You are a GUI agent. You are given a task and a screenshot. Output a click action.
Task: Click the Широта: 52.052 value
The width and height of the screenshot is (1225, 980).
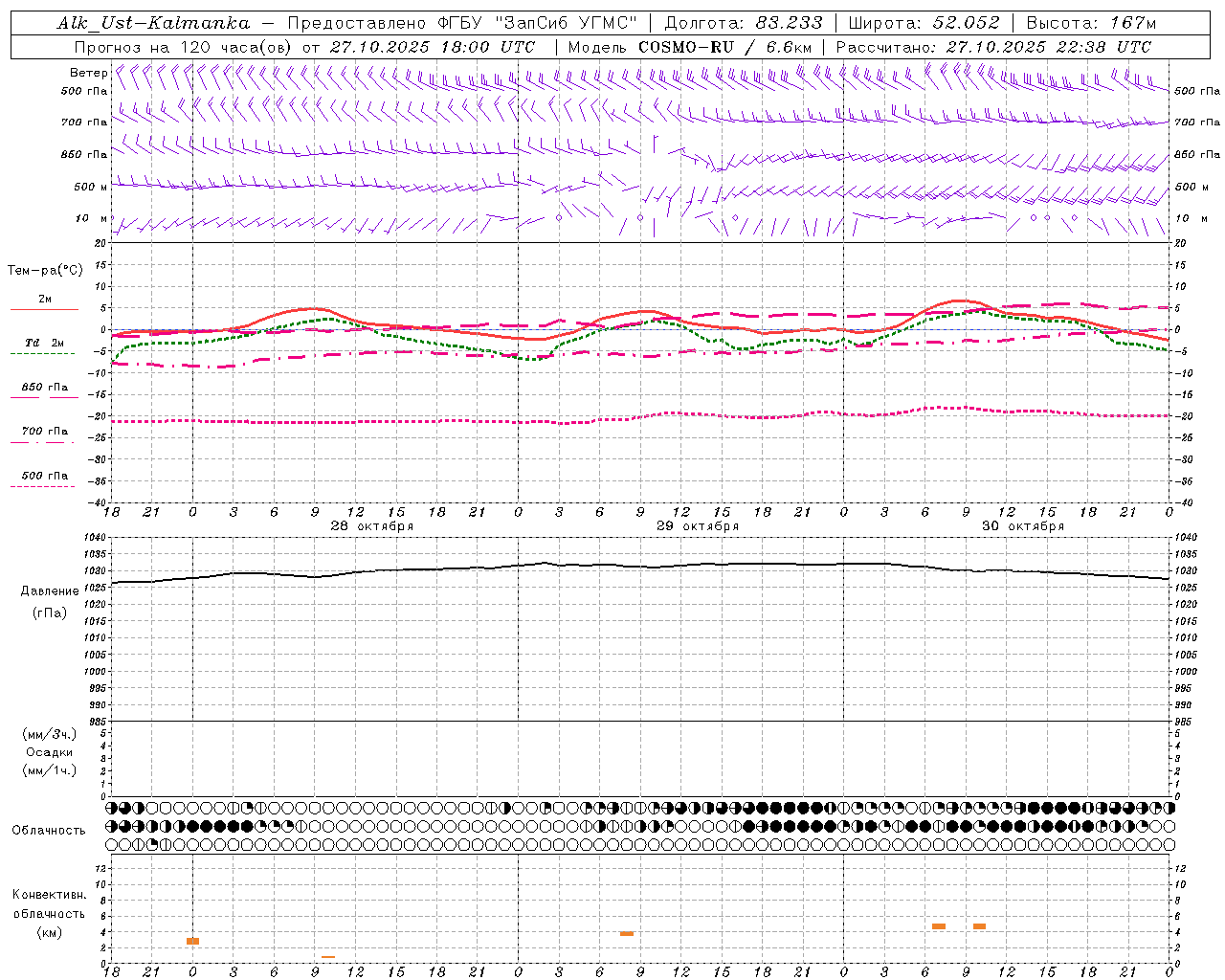pos(924,23)
